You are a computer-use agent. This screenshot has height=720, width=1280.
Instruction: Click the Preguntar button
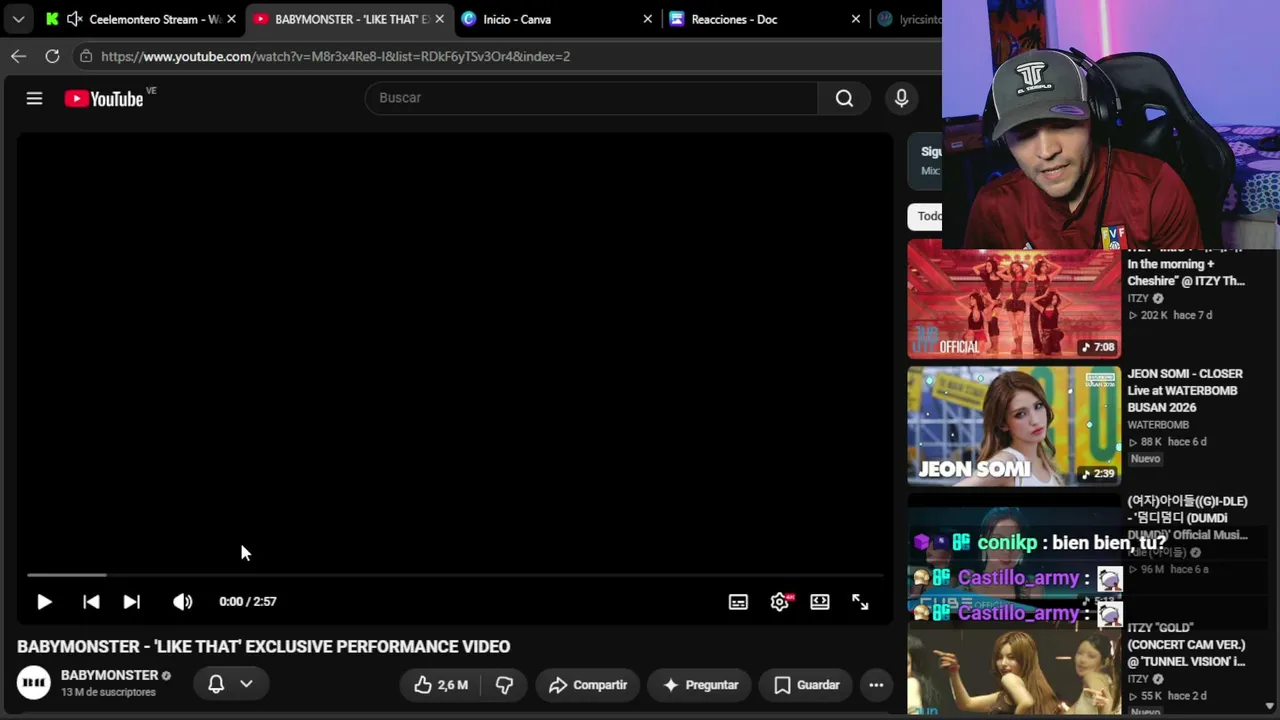700,685
